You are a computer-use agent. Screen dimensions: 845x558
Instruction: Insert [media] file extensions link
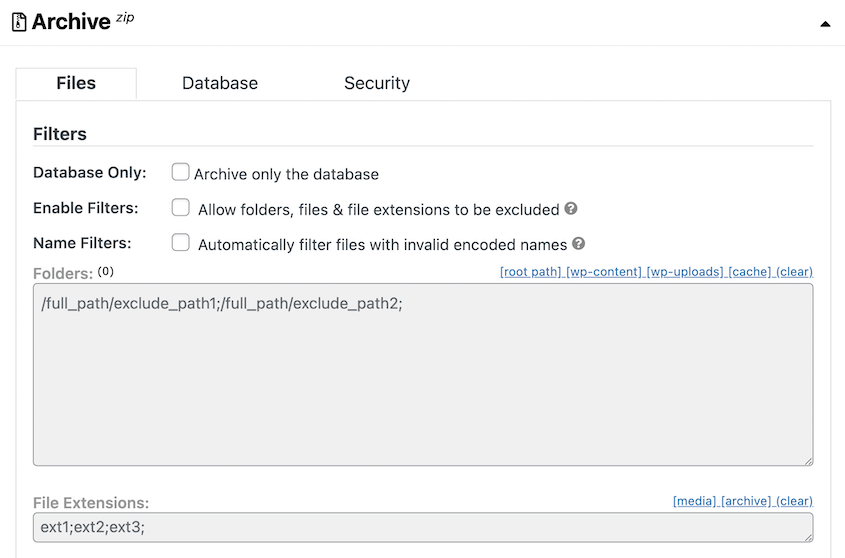coord(694,501)
